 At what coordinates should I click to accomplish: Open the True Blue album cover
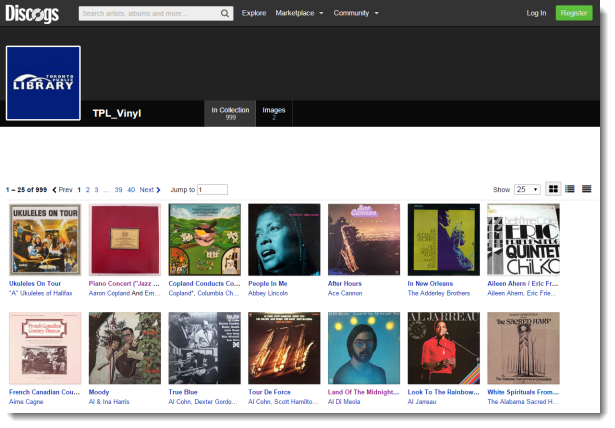click(x=204, y=348)
